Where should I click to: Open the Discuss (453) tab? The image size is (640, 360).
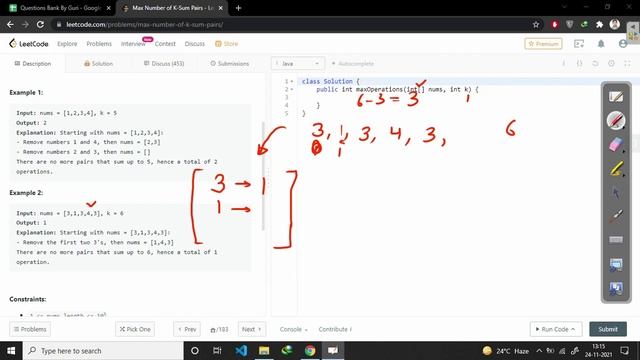click(x=164, y=64)
